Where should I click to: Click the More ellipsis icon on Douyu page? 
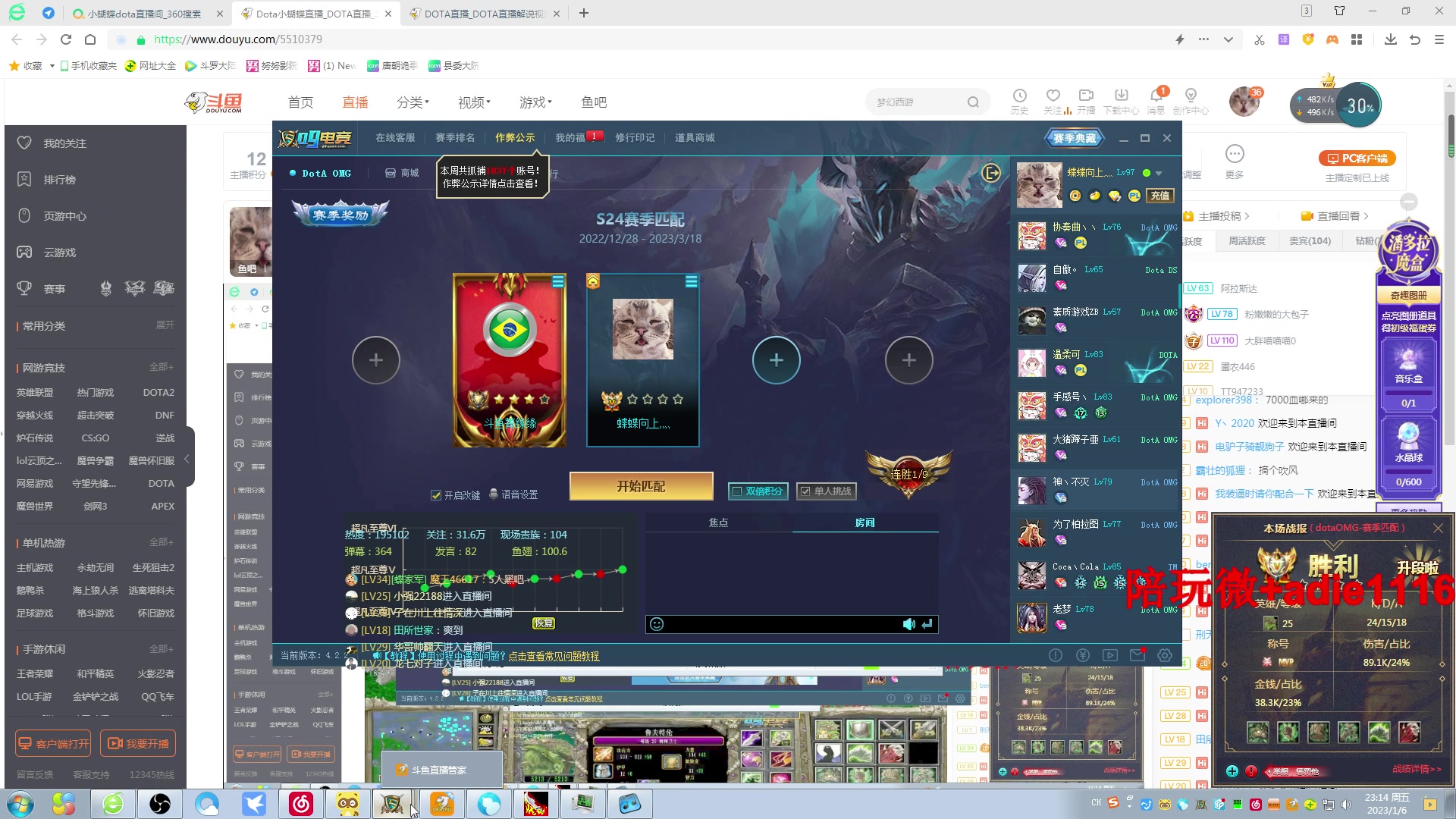pyautogui.click(x=1235, y=154)
